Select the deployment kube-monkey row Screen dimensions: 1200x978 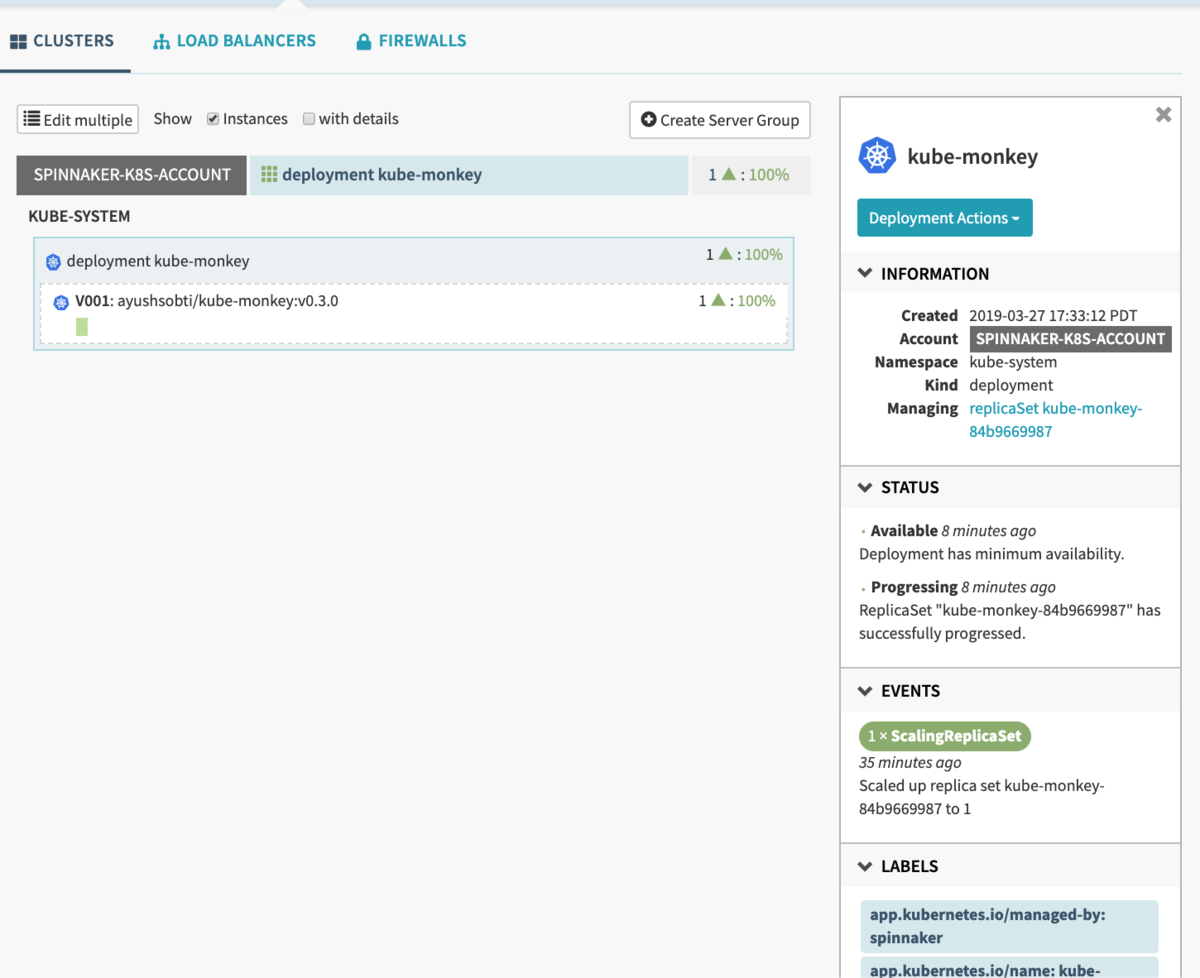pos(414,260)
